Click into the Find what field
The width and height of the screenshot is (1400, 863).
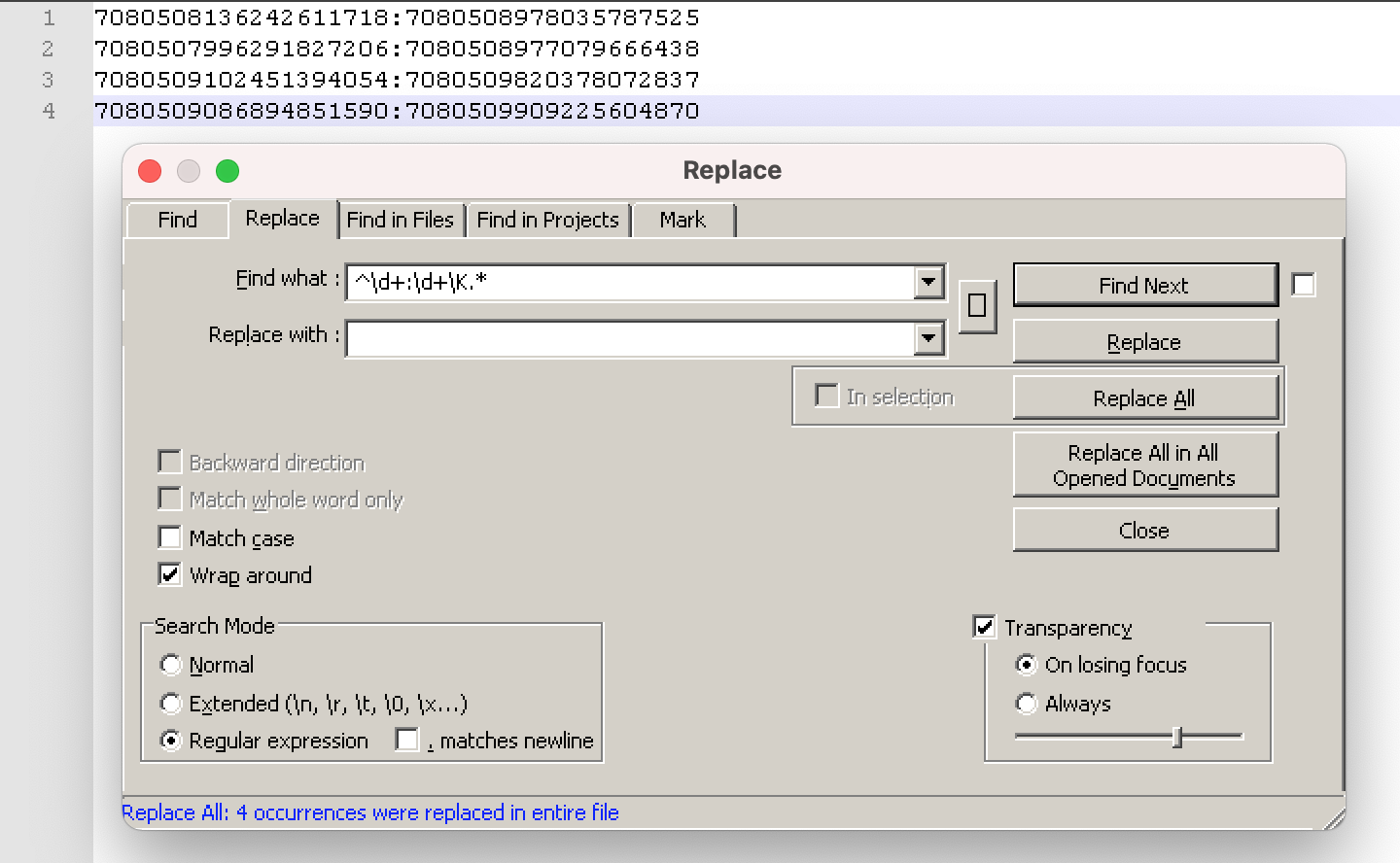630,283
